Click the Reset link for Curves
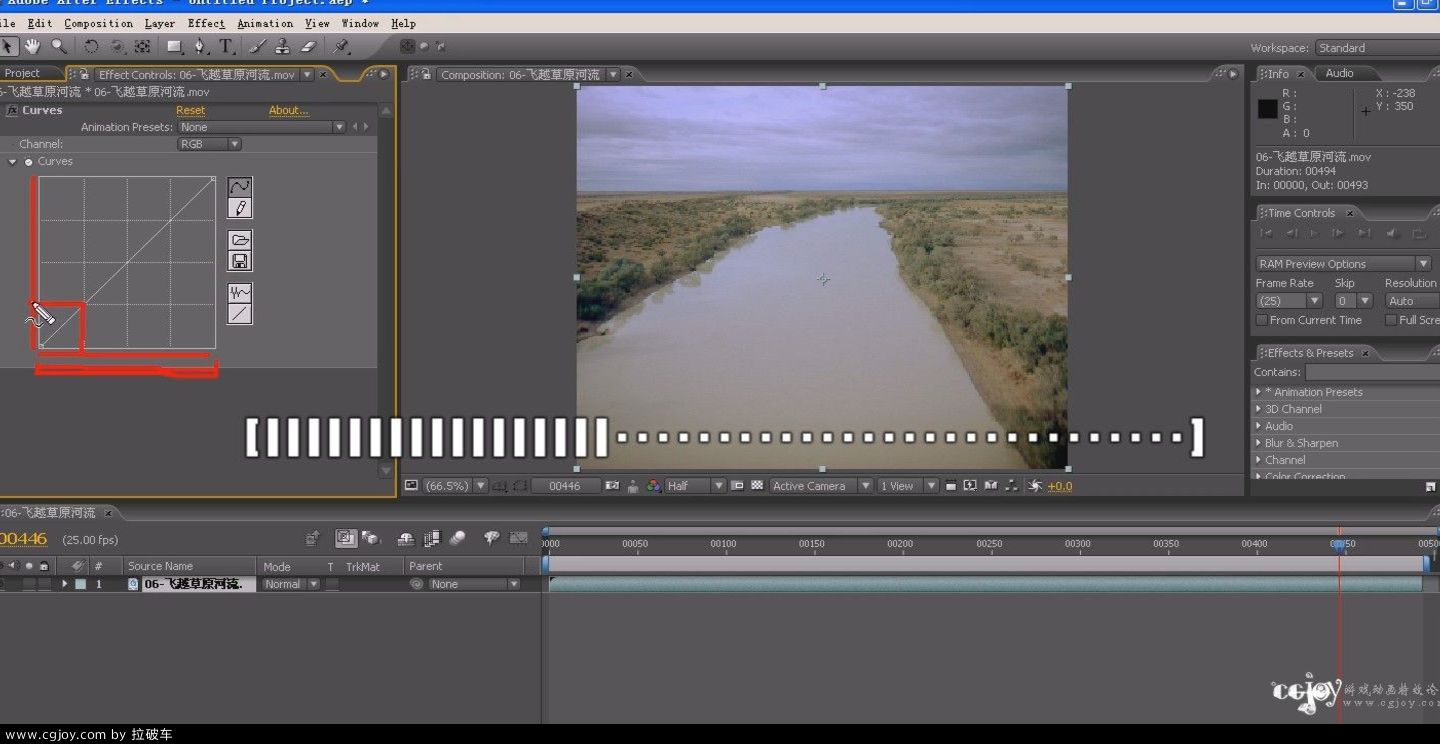Viewport: 1440px width, 744px height. pyautogui.click(x=190, y=111)
